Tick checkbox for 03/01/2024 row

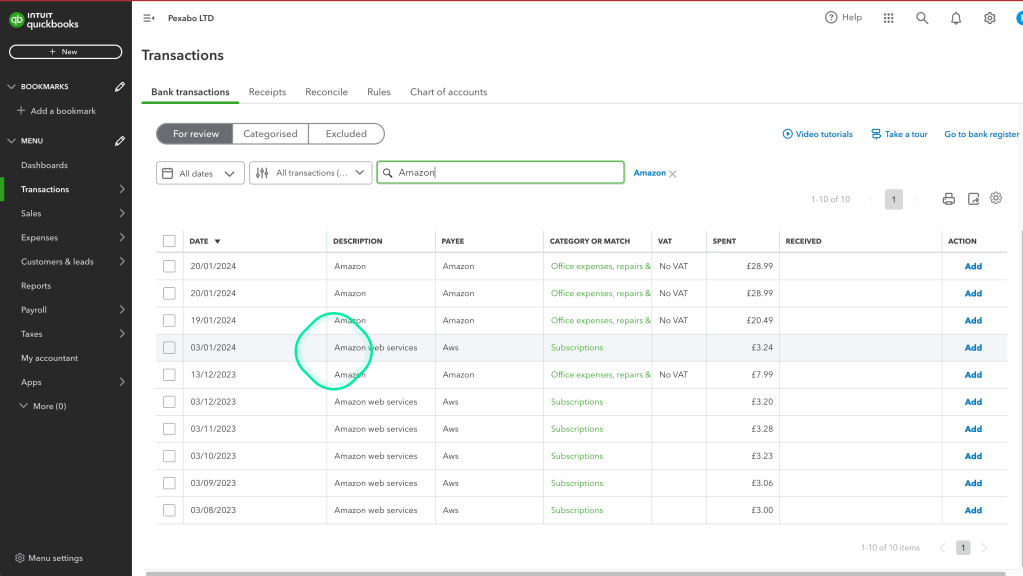click(x=169, y=348)
